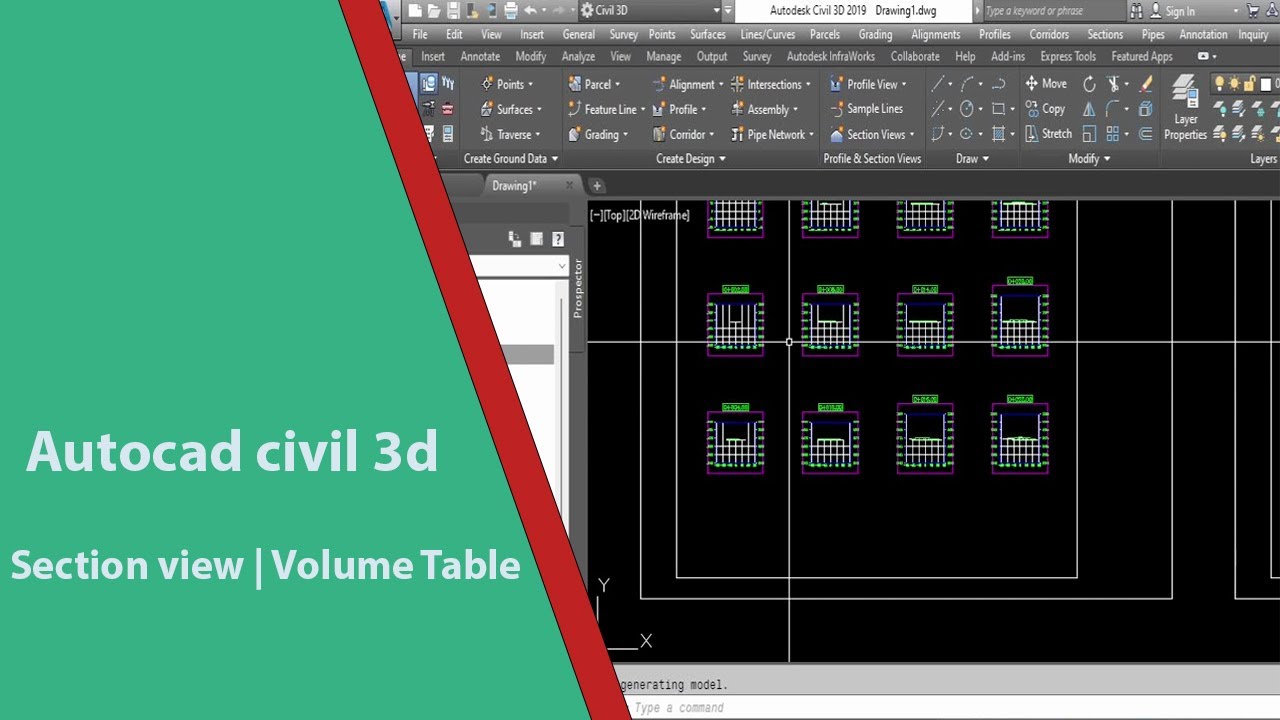The height and width of the screenshot is (720, 1280).
Task: Open the Corridors menu in menu bar
Action: point(1049,34)
